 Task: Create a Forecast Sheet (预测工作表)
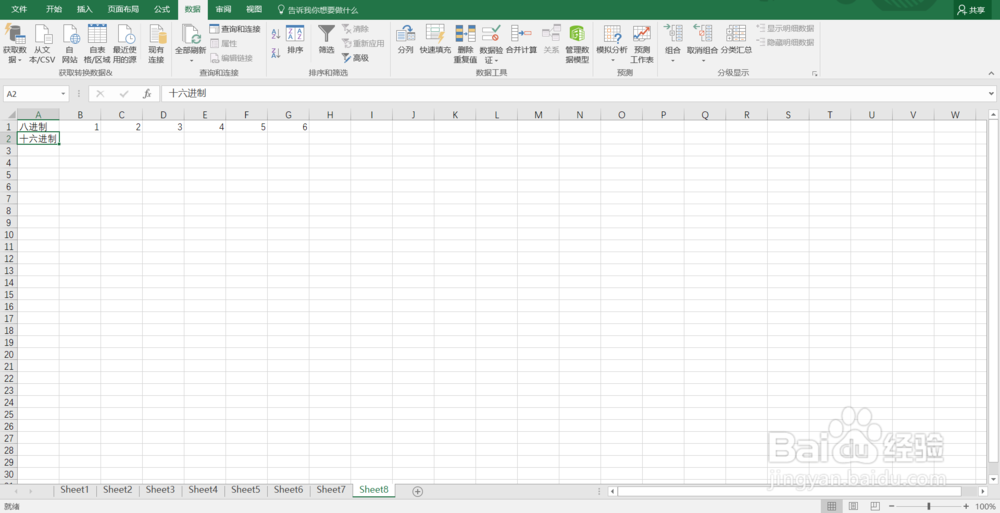642,44
